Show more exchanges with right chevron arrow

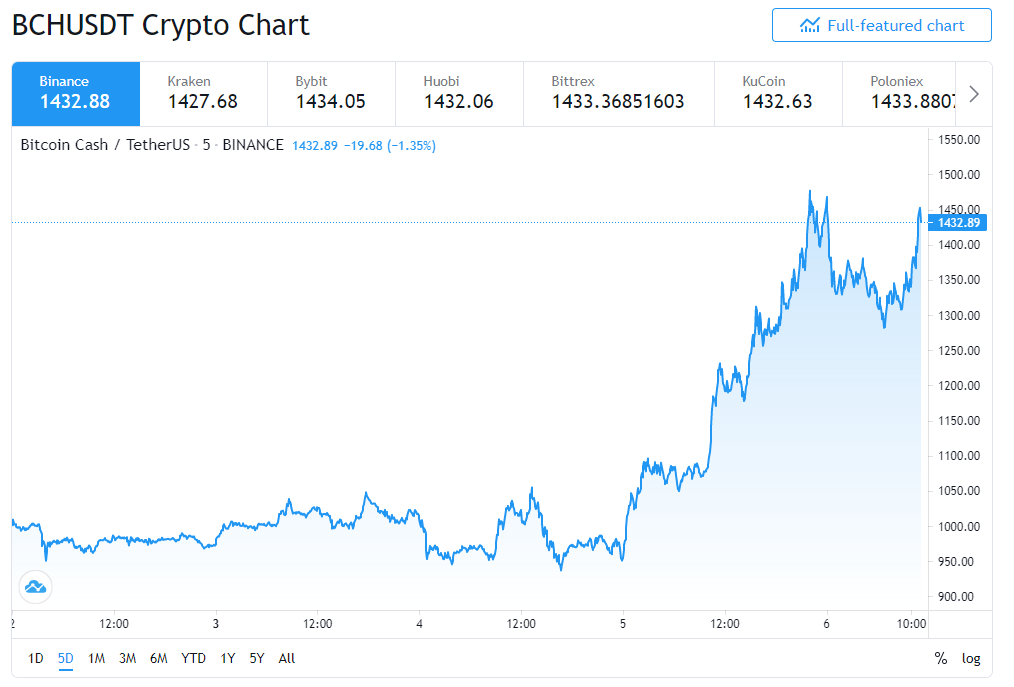coord(974,94)
